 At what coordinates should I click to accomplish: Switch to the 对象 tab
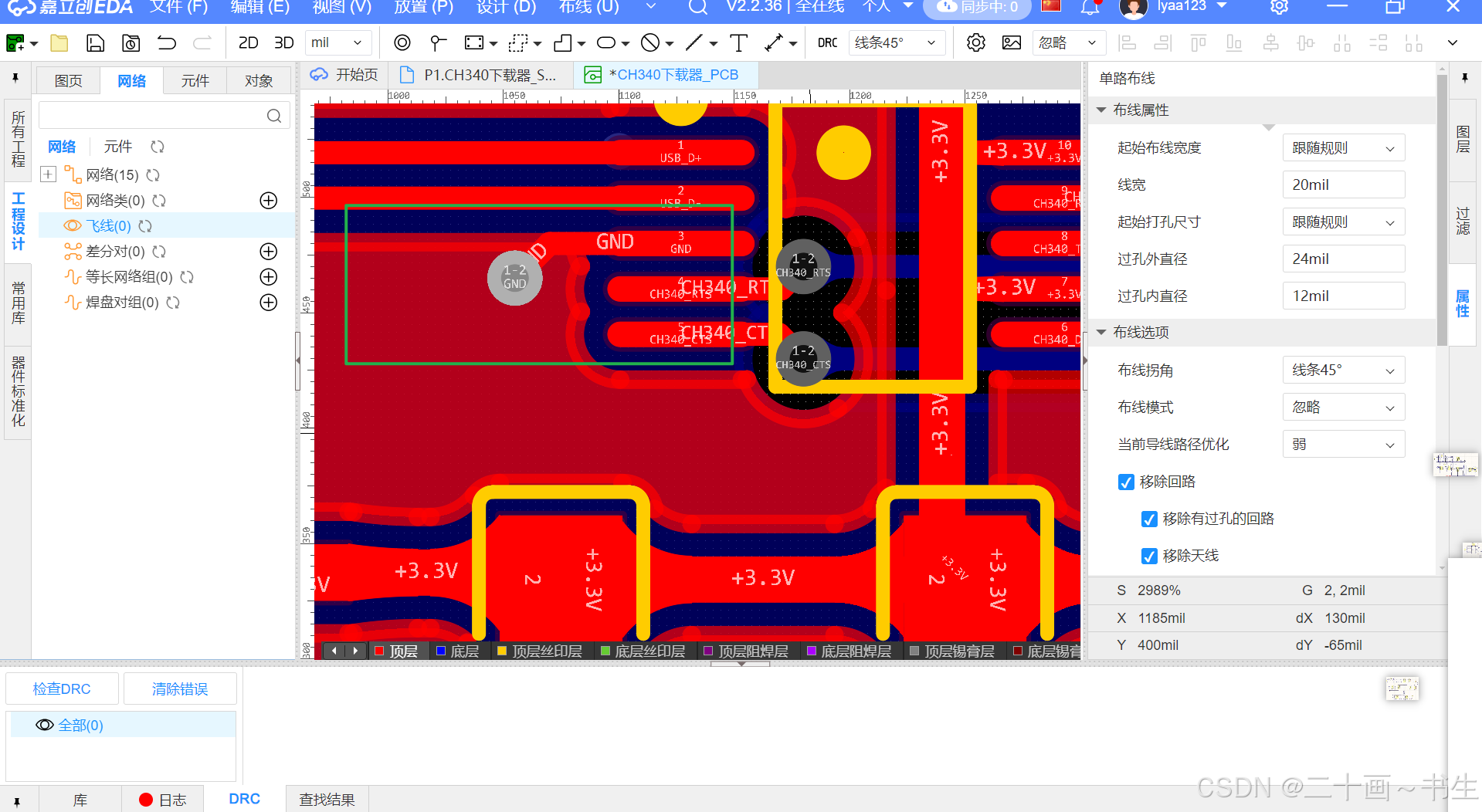click(x=259, y=80)
